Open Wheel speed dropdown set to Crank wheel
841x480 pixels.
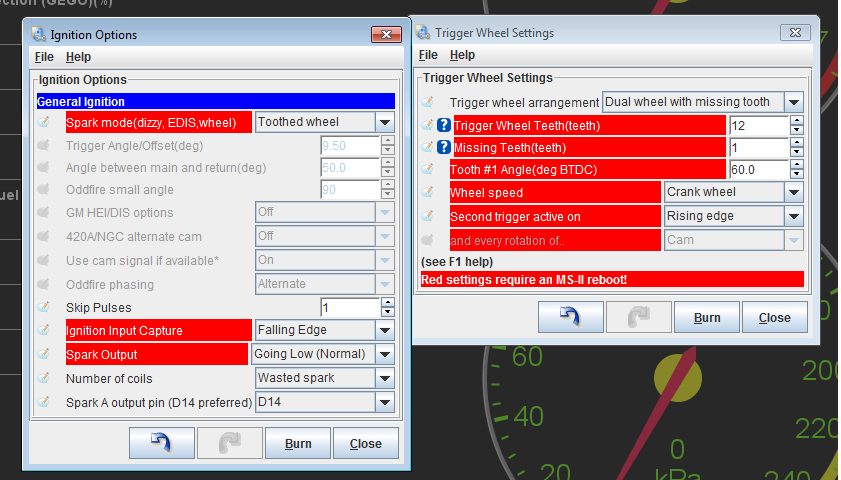pyautogui.click(x=793, y=192)
